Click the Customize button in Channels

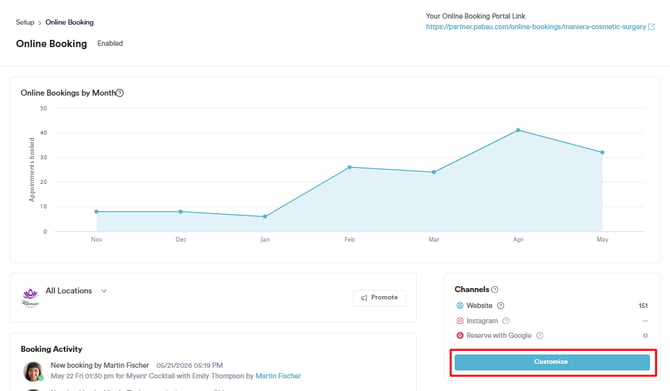click(x=552, y=362)
